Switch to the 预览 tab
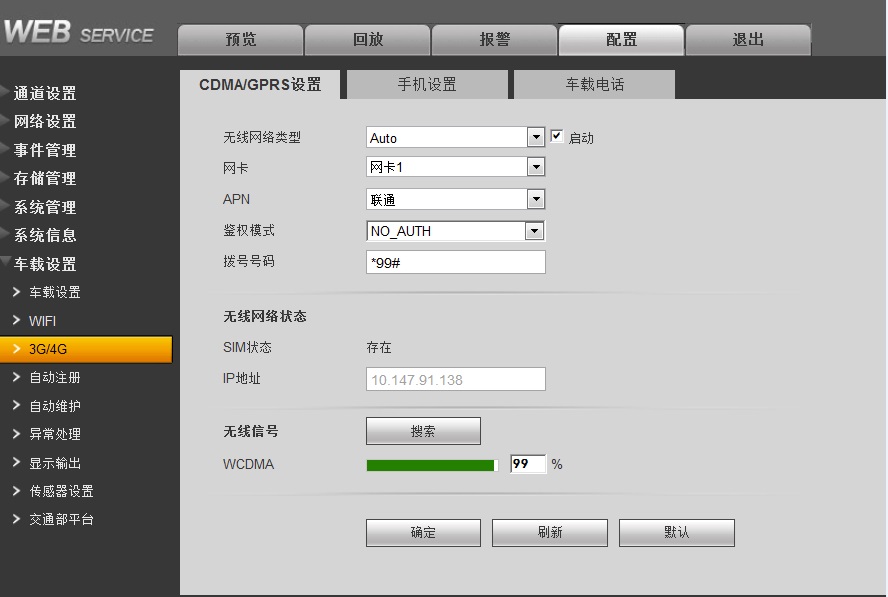This screenshot has height=597, width=888. pos(240,40)
